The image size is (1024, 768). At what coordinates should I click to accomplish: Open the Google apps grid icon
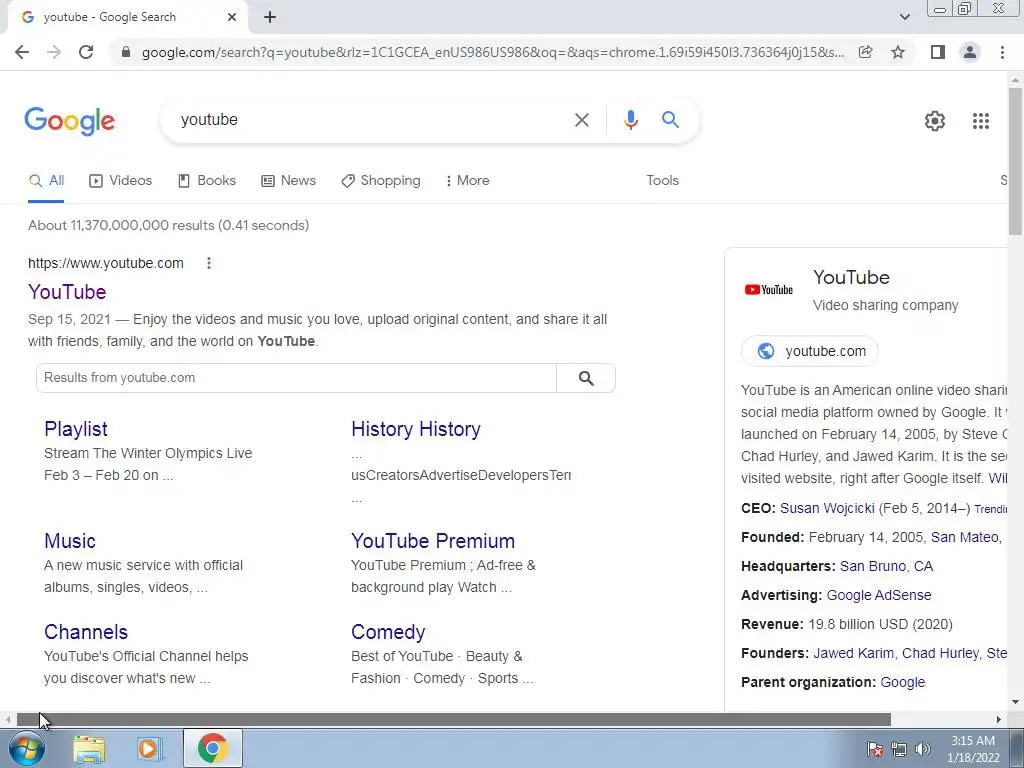coord(980,121)
